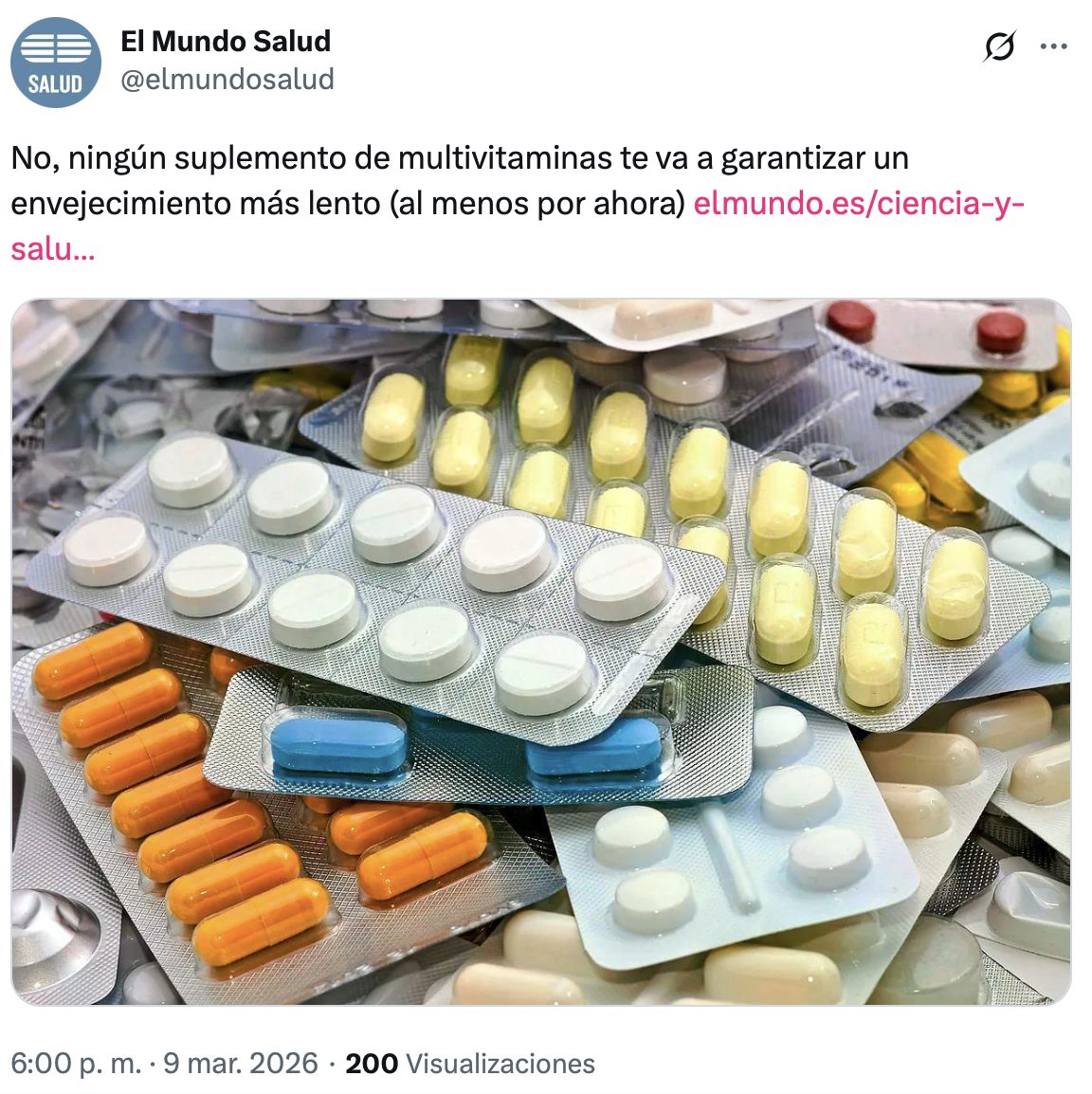Open photo at the orange capsules blister
This screenshot has height=1094, width=1092.
181,795
